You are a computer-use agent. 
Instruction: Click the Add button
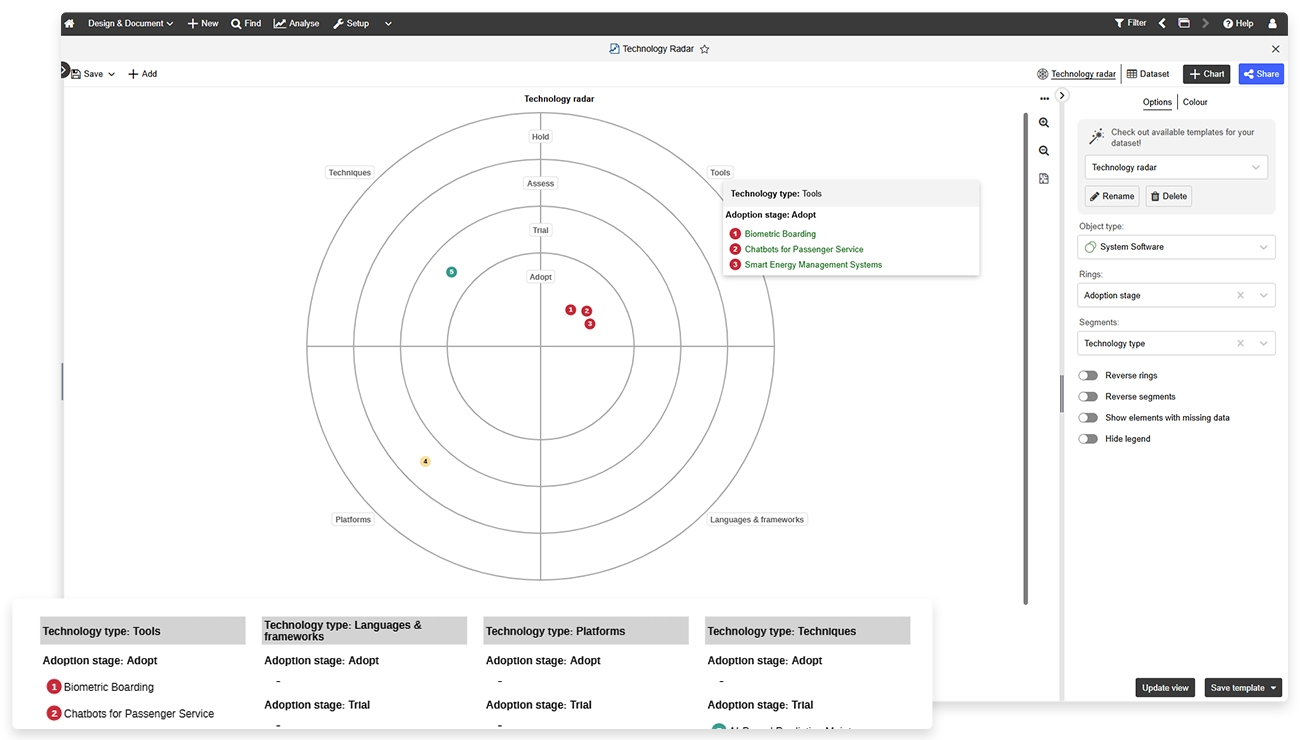[x=142, y=74]
